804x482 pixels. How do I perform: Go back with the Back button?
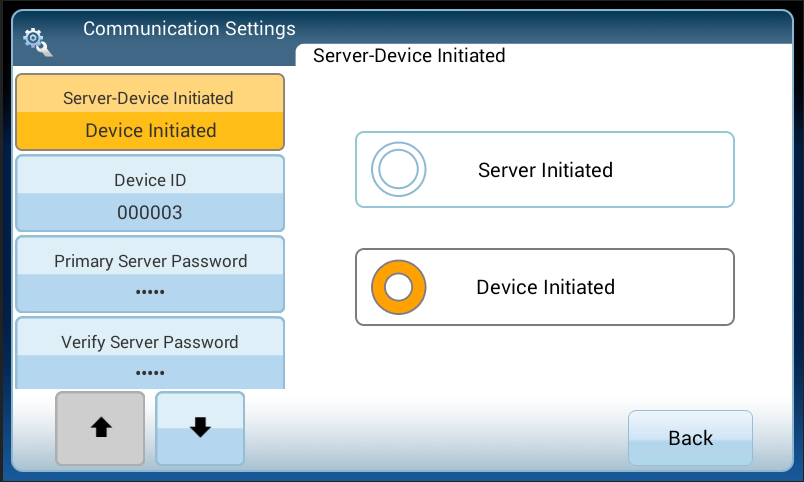pos(690,438)
